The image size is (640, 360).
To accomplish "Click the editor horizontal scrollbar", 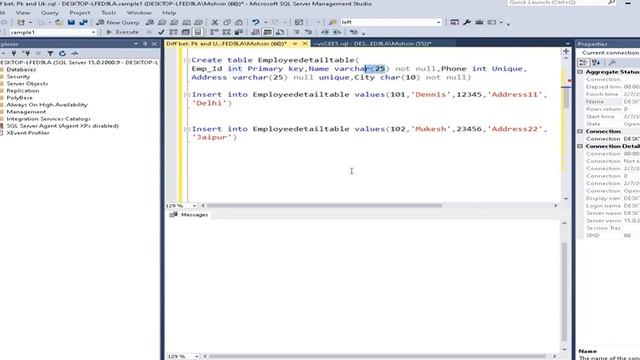I will (324, 206).
